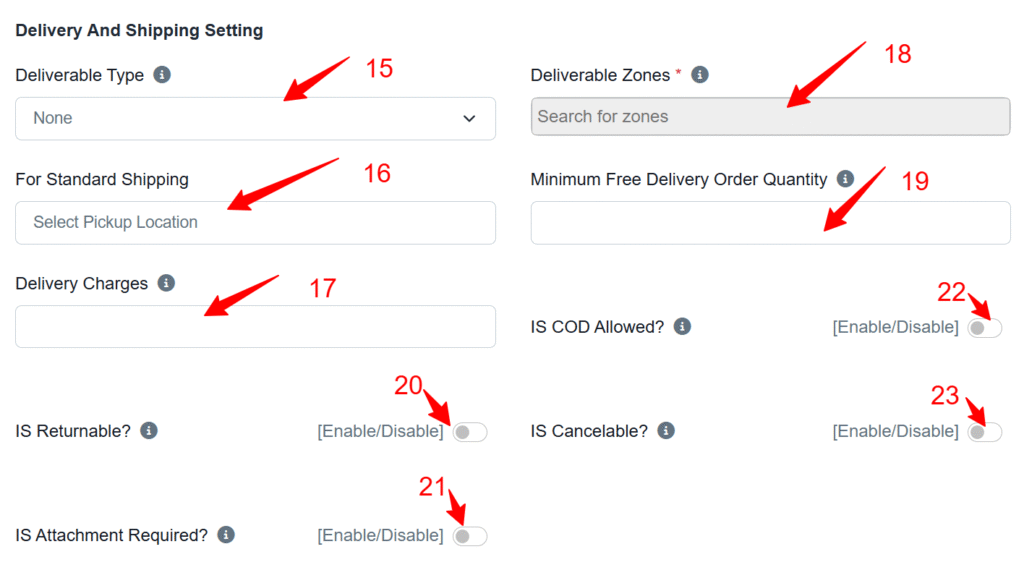
Task: Click Minimum Free Delivery Order Quantity input
Action: click(770, 222)
